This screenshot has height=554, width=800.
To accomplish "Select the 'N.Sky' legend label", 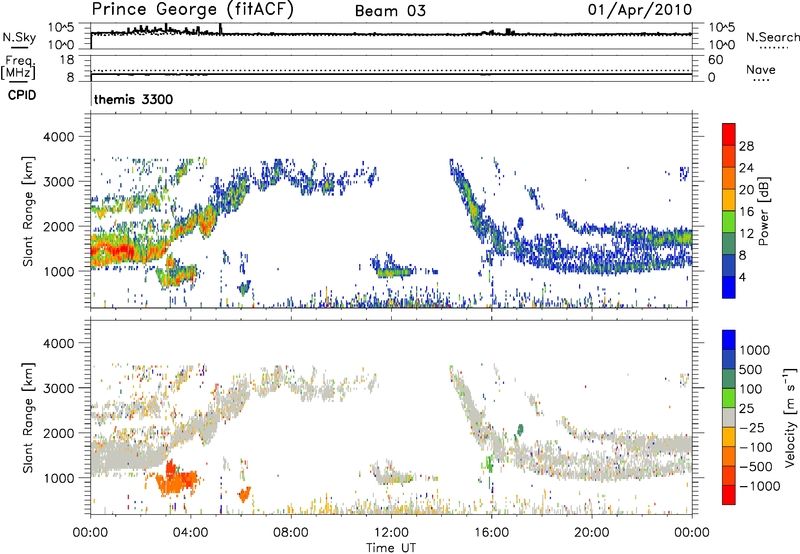I will (19, 37).
